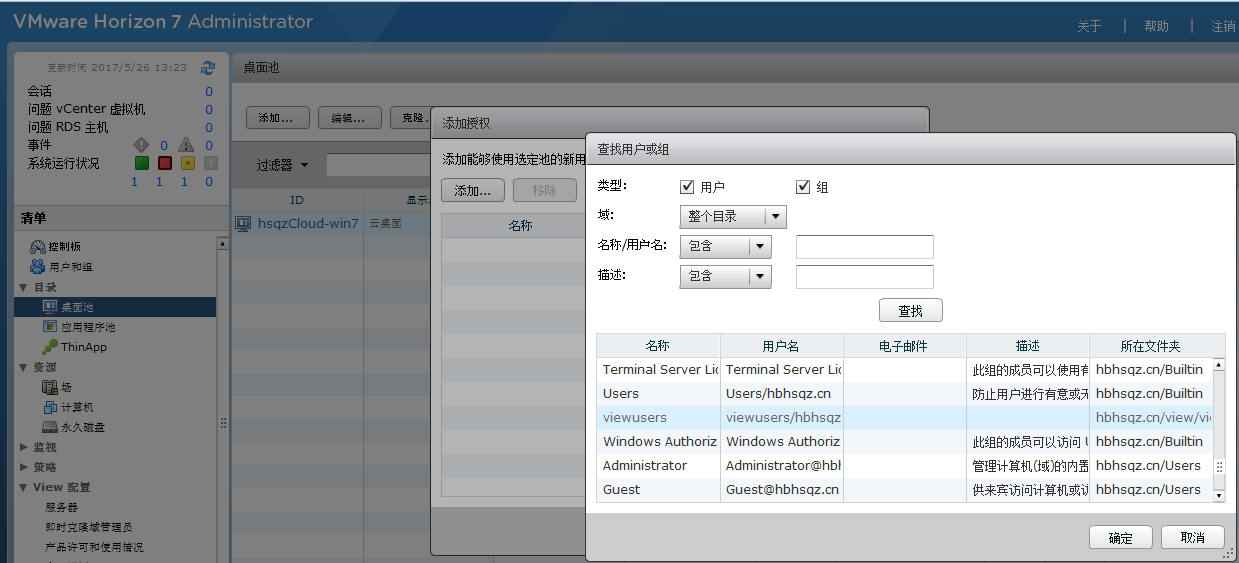The height and width of the screenshot is (563, 1239).
Task: Click 注销 Logout in top bar
Action: [1223, 26]
